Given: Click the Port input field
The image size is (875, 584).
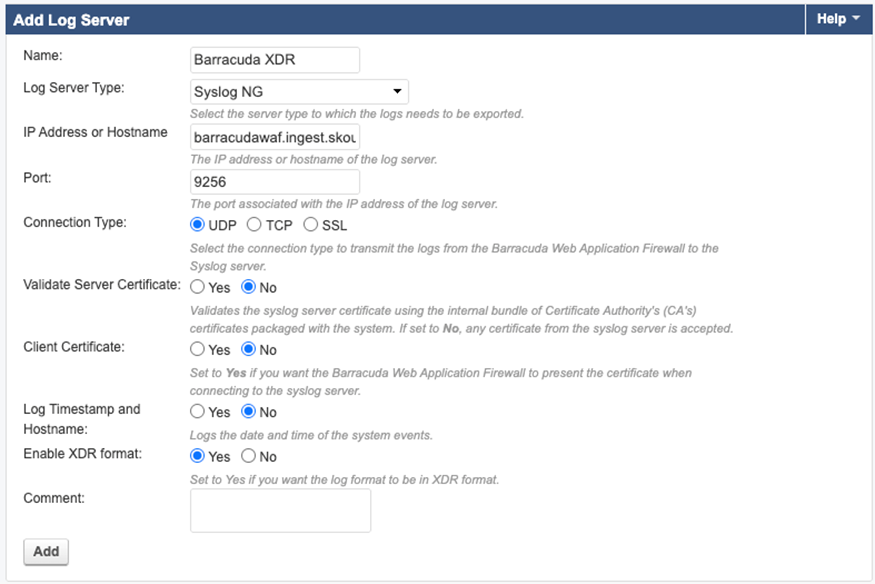Looking at the screenshot, I should (x=275, y=182).
